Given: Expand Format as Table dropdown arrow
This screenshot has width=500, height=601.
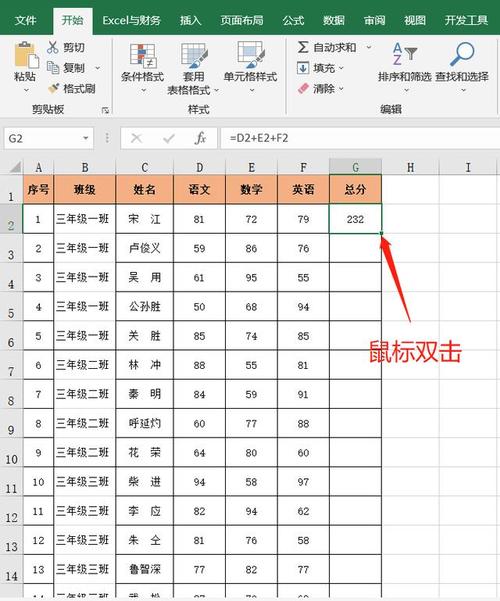Looking at the screenshot, I should [x=216, y=90].
